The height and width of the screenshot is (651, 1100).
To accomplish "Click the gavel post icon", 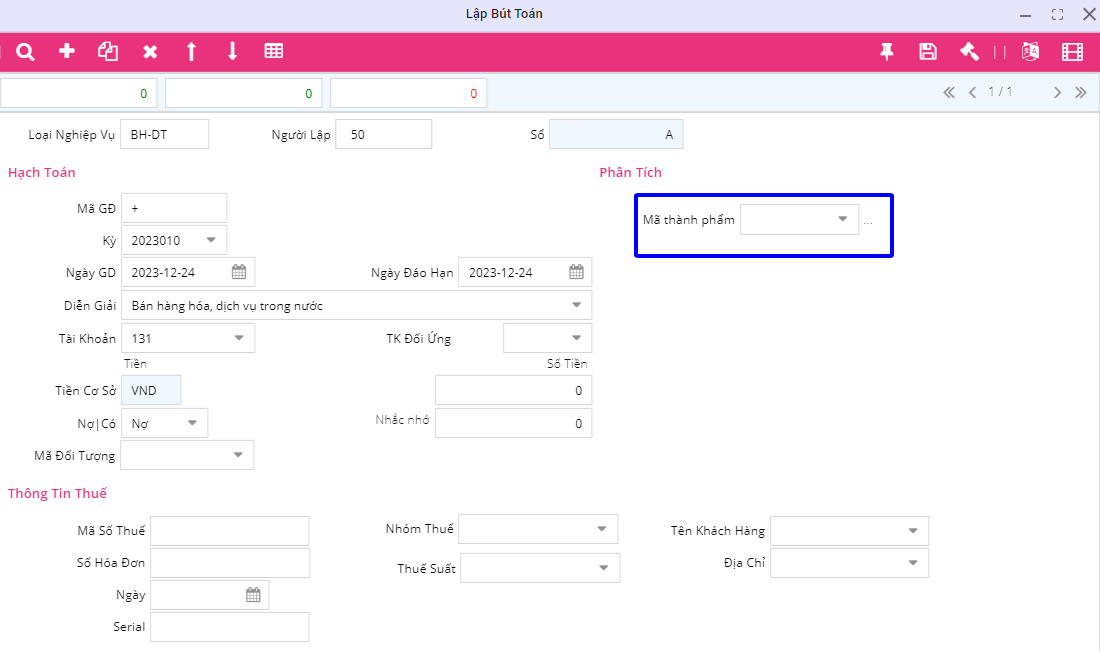I will click(969, 52).
